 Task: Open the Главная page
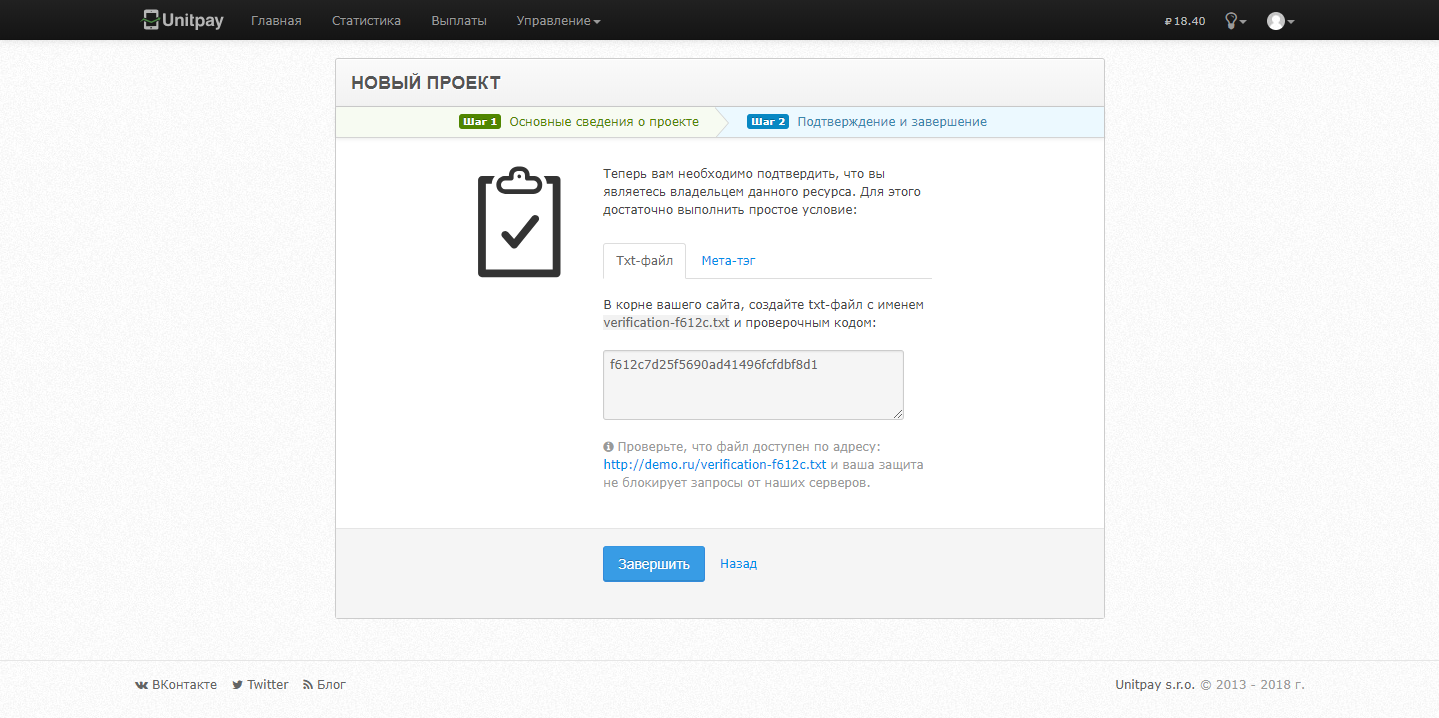click(x=276, y=20)
